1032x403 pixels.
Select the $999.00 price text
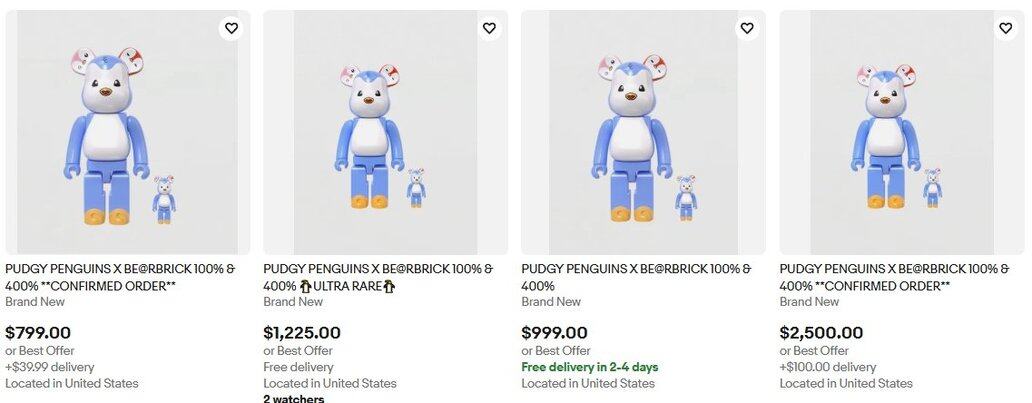(554, 333)
